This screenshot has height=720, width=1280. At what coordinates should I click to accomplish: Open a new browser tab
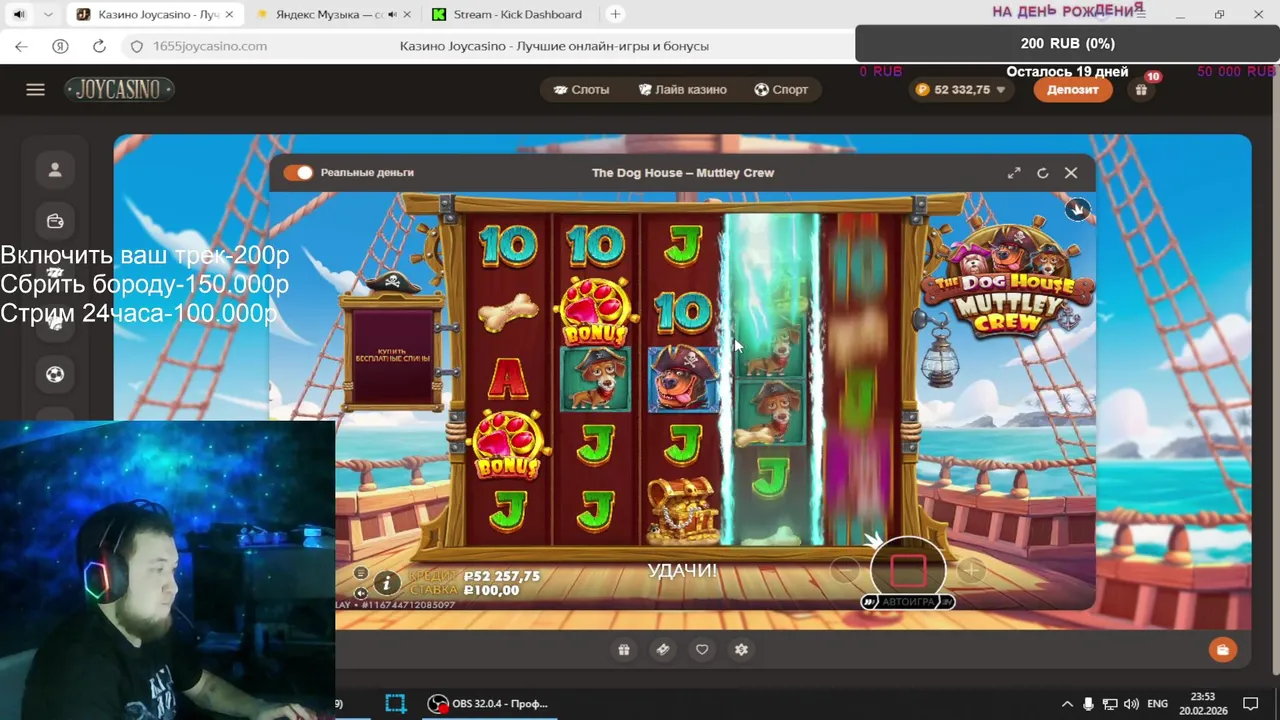(x=615, y=14)
